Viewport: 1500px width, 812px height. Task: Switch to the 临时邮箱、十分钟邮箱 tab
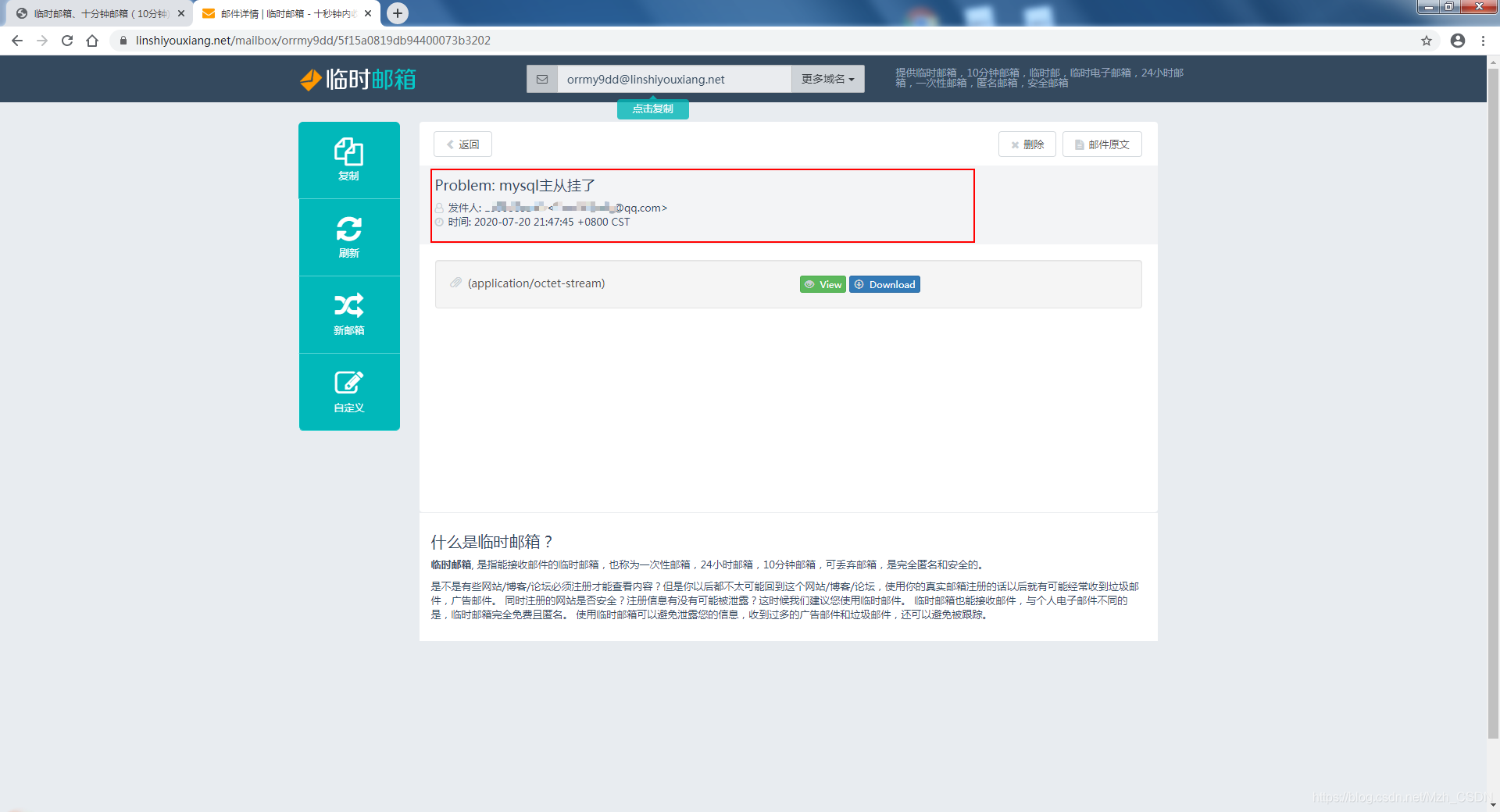coord(98,13)
